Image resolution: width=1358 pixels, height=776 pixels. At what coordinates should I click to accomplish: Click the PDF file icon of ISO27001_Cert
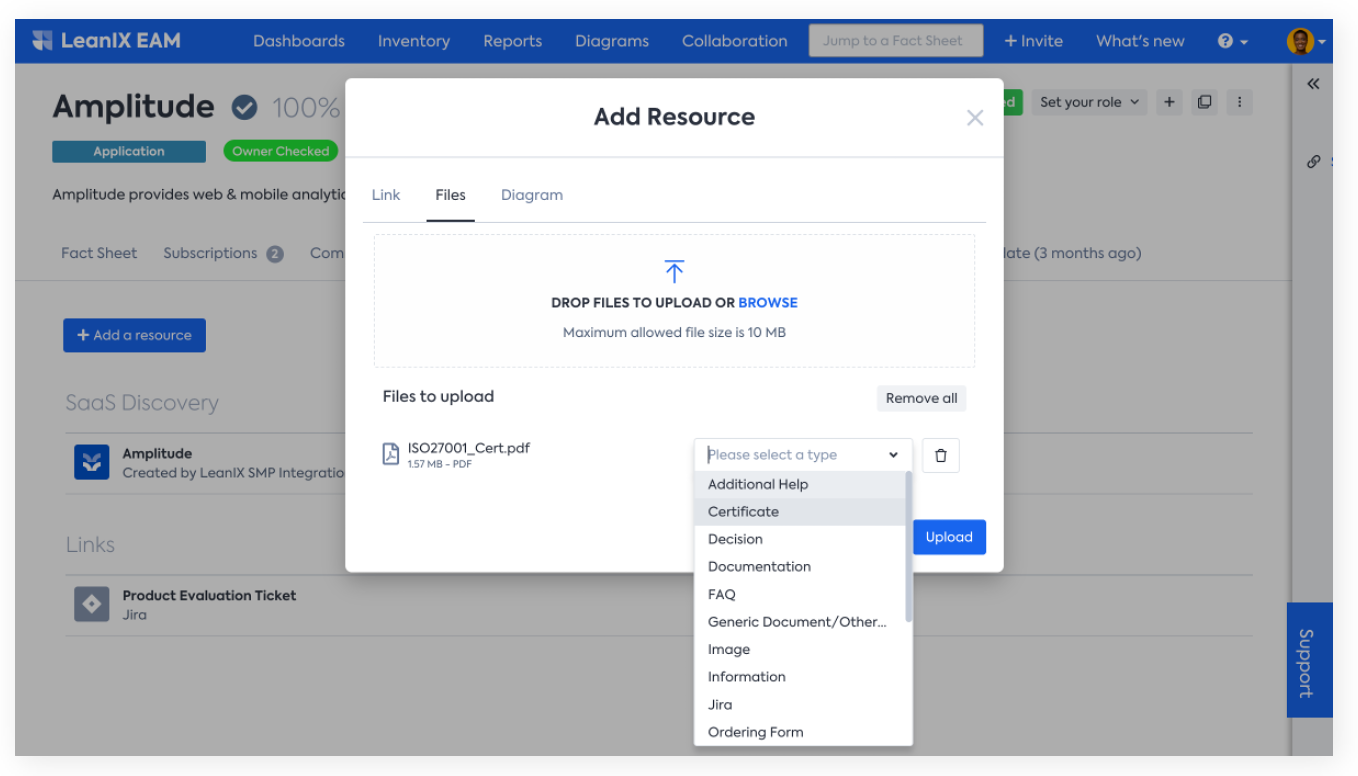click(x=391, y=454)
